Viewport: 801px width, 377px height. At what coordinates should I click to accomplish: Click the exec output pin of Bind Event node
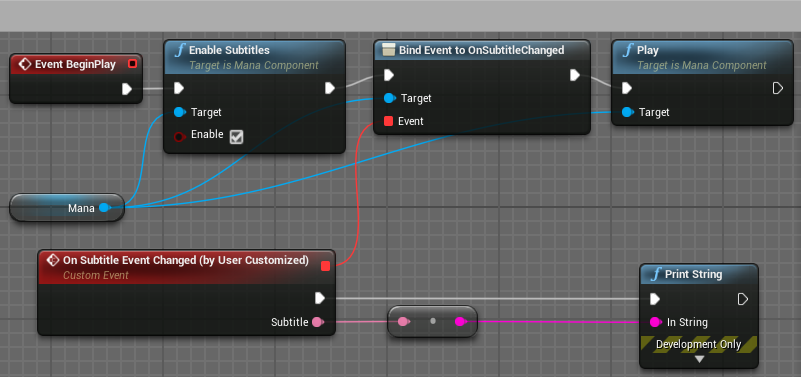(575, 75)
